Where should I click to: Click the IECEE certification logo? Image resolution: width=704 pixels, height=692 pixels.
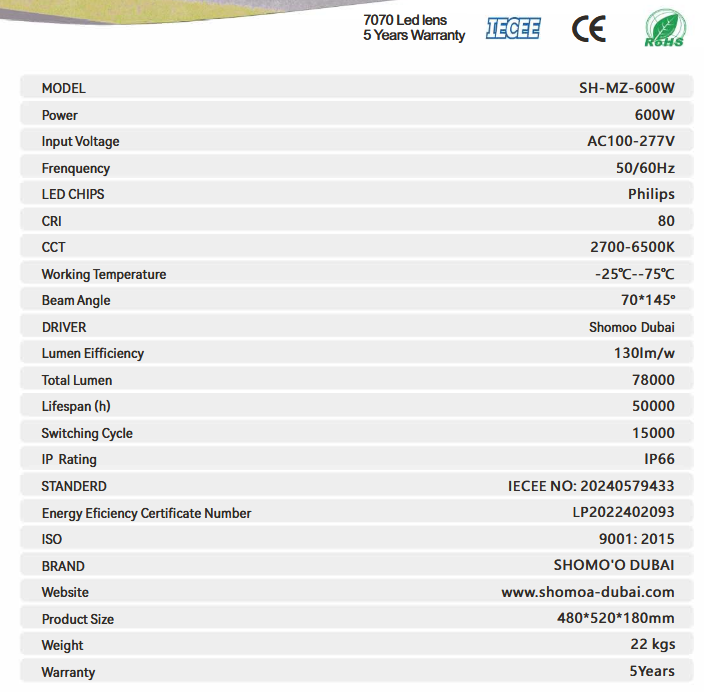coord(512,28)
